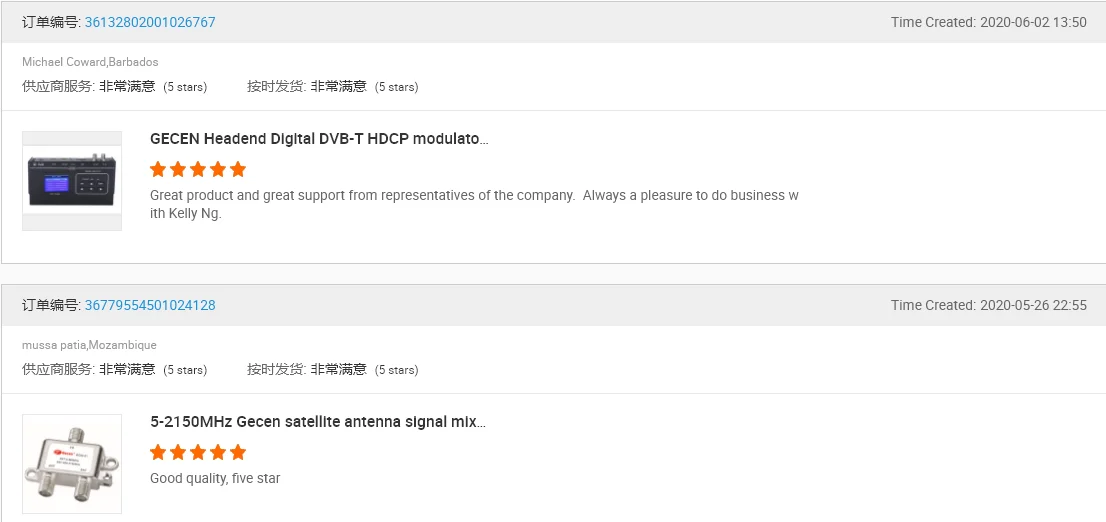1106x522 pixels.
Task: Click first star of the signal mixer rating
Action: [158, 452]
